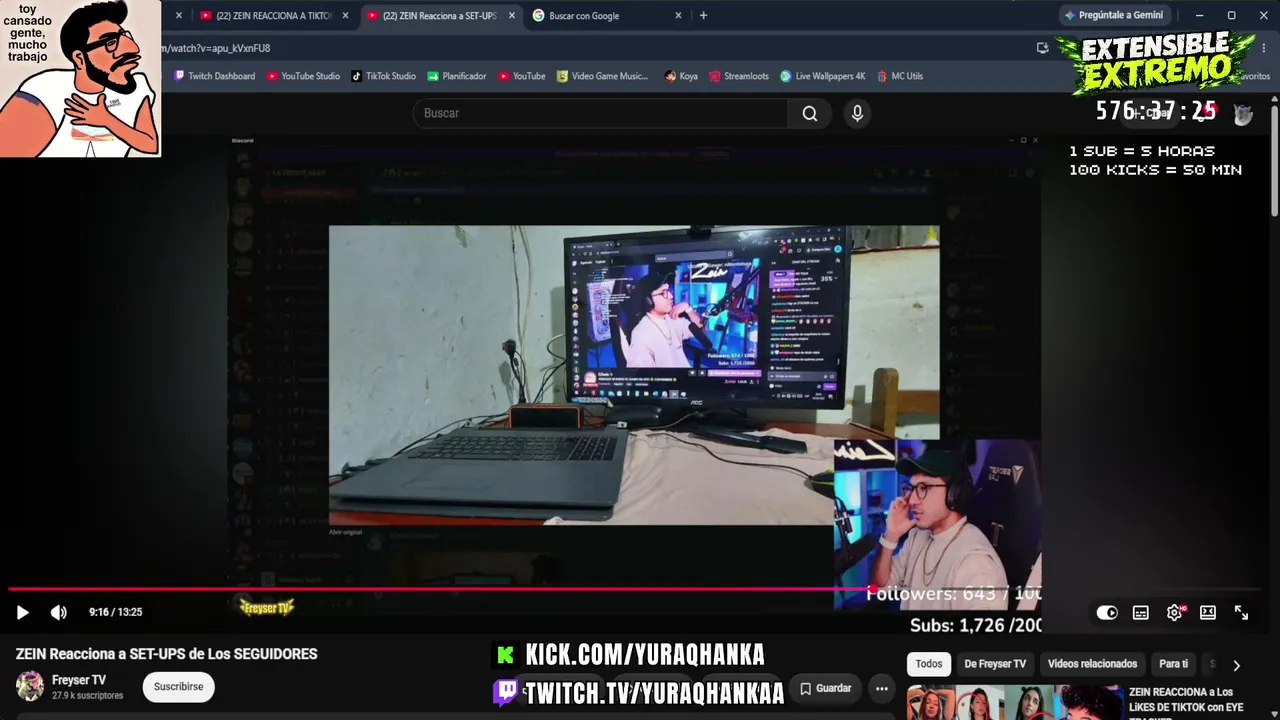Open the Streamloots bookmark
The image size is (1280, 720).
click(739, 76)
